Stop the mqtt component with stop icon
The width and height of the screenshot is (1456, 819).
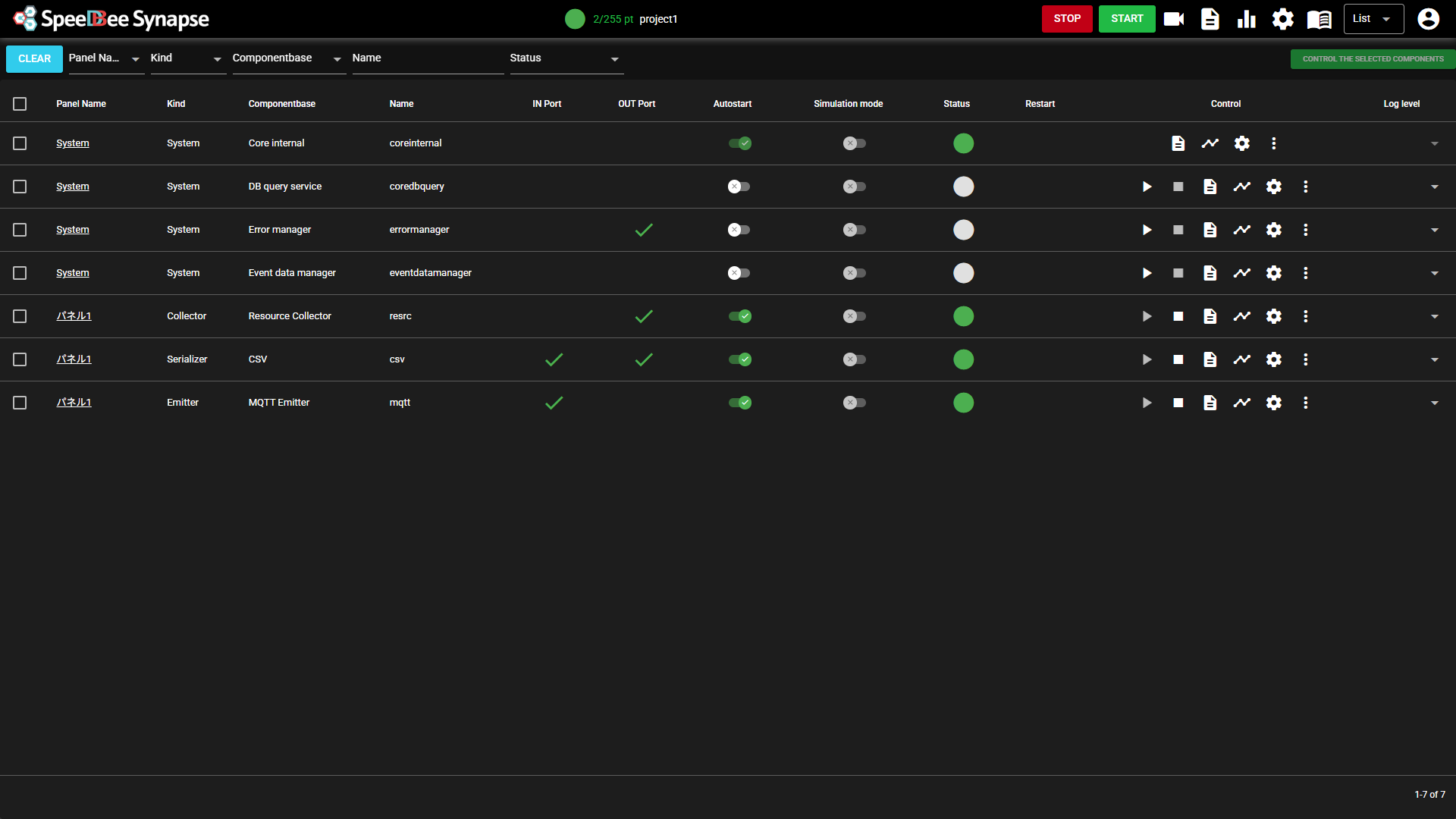click(x=1178, y=403)
